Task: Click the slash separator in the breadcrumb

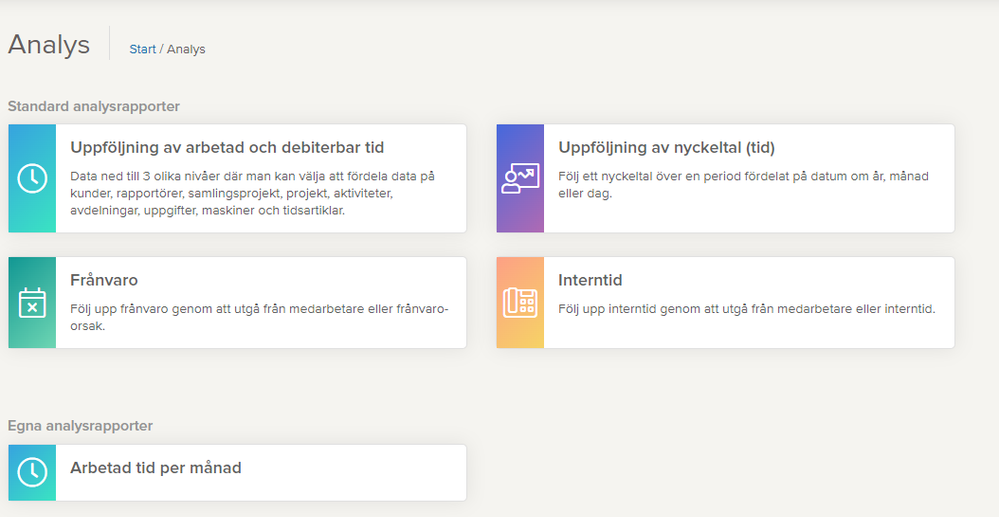Action: coord(162,49)
